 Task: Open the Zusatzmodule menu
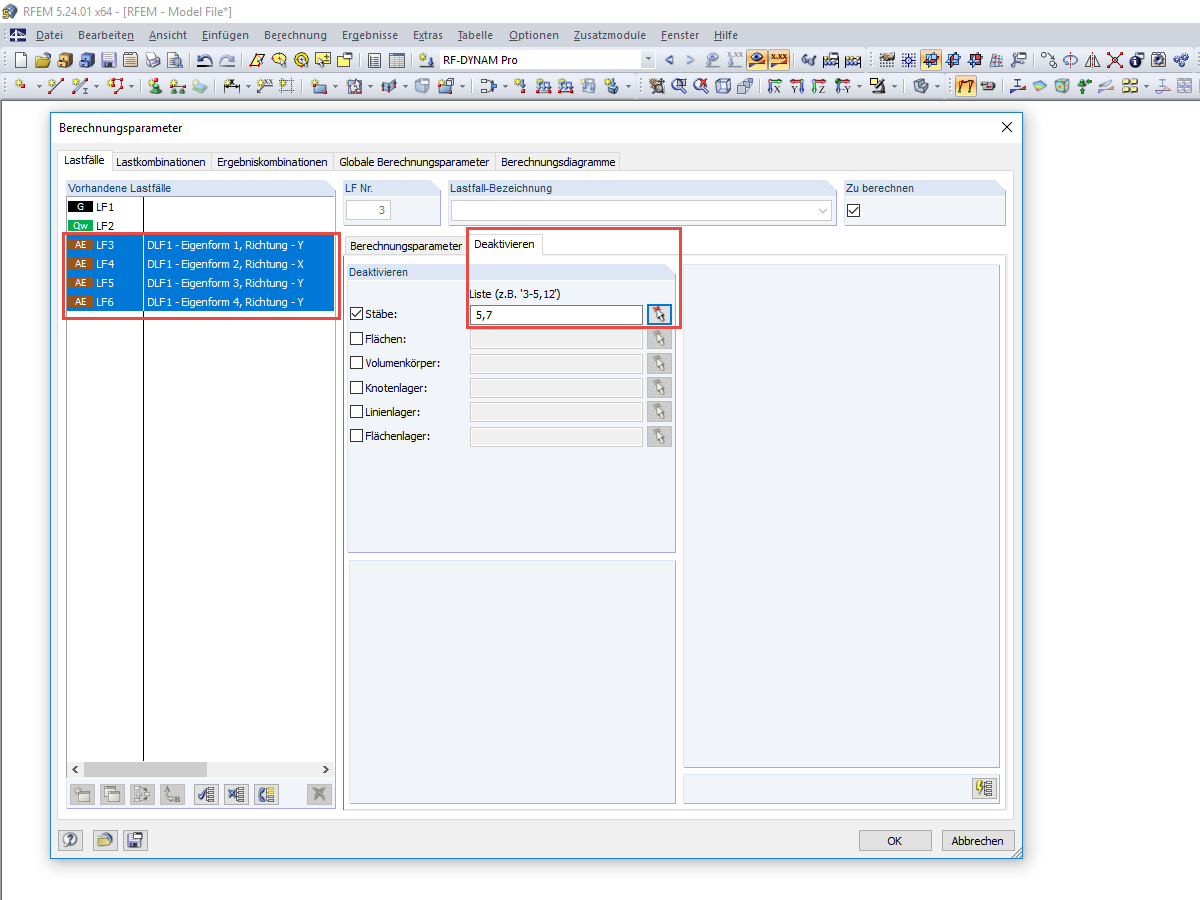[610, 35]
